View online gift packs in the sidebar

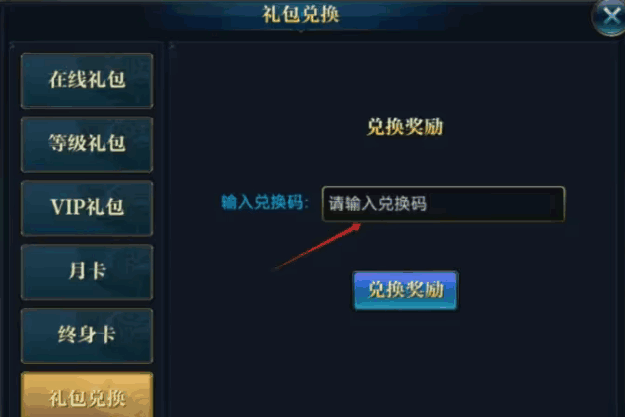point(87,81)
